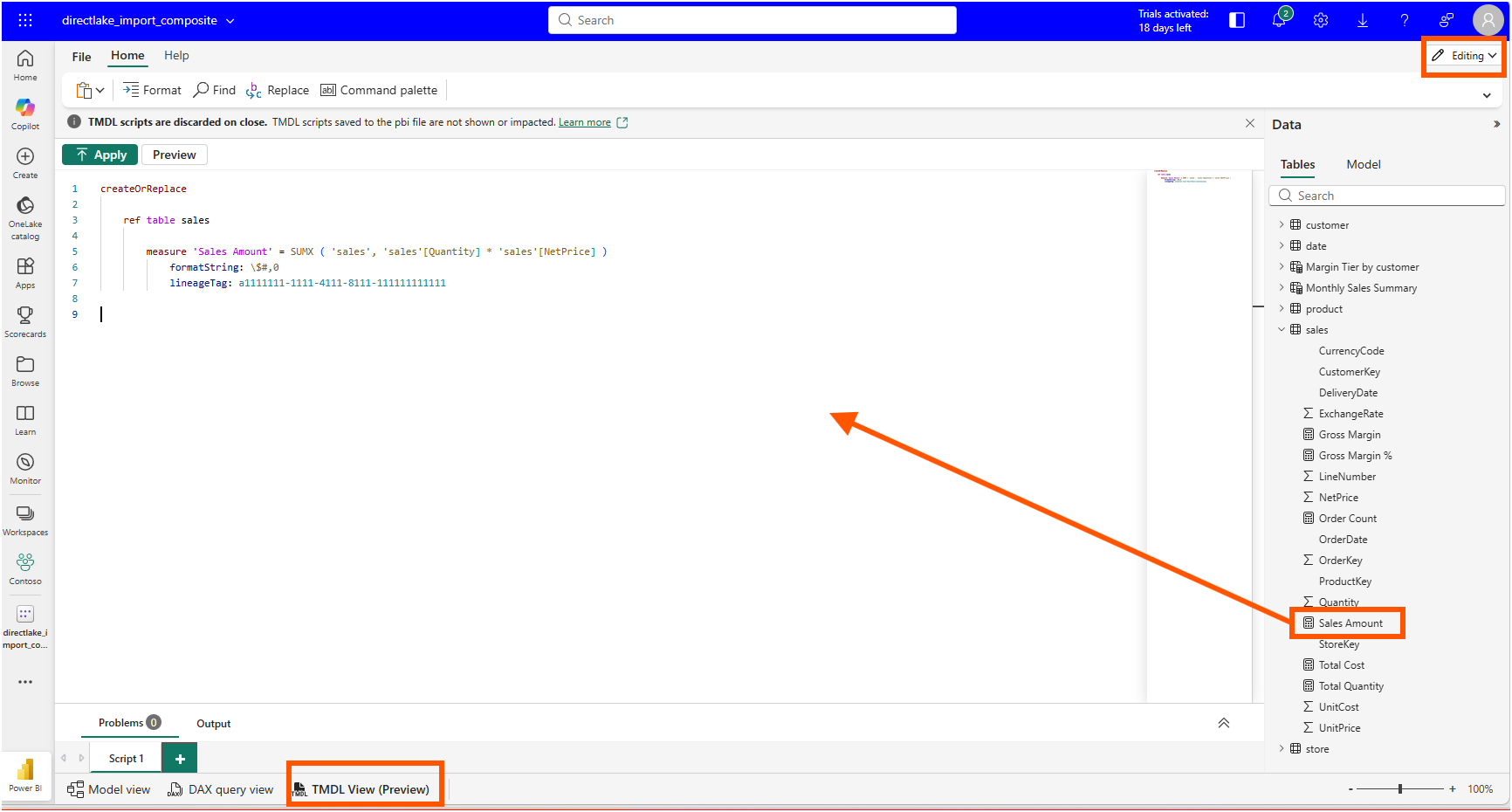
Task: Switch to DAX query view
Action: pyautogui.click(x=221, y=789)
